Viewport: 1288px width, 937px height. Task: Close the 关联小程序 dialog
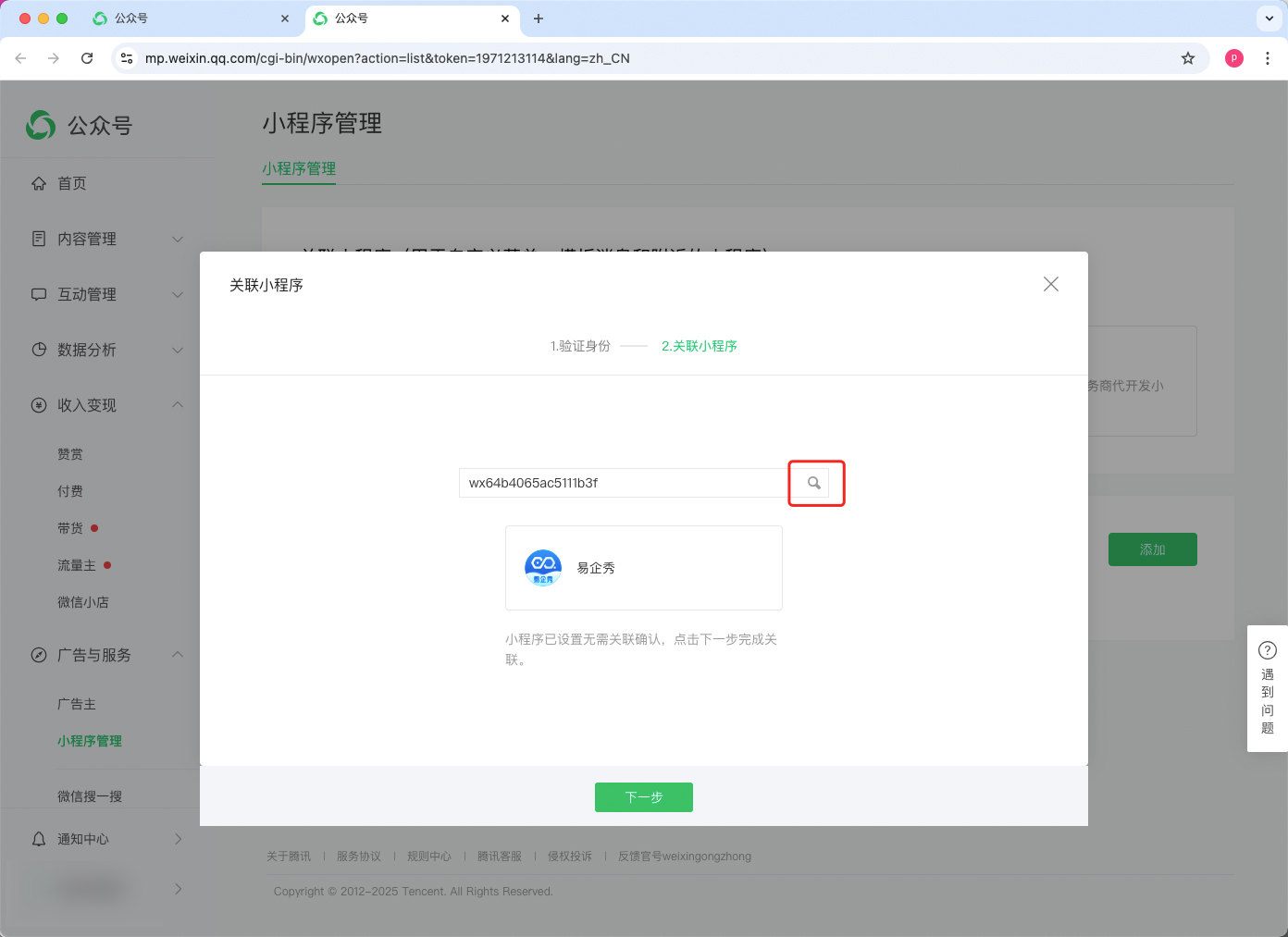pos(1050,284)
